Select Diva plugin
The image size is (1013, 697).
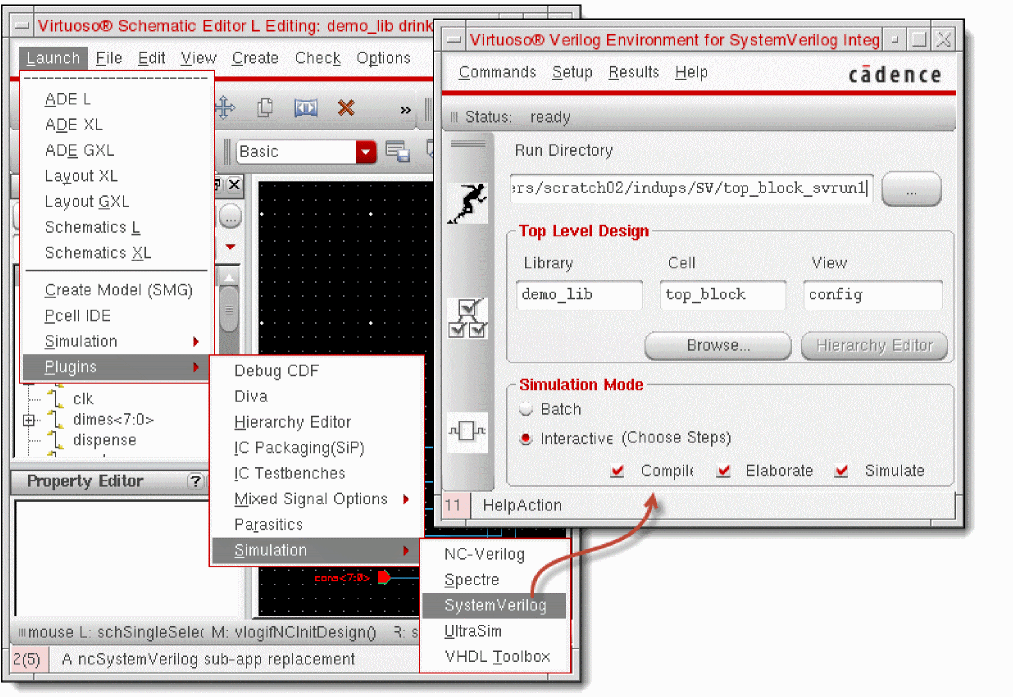[317, 397]
